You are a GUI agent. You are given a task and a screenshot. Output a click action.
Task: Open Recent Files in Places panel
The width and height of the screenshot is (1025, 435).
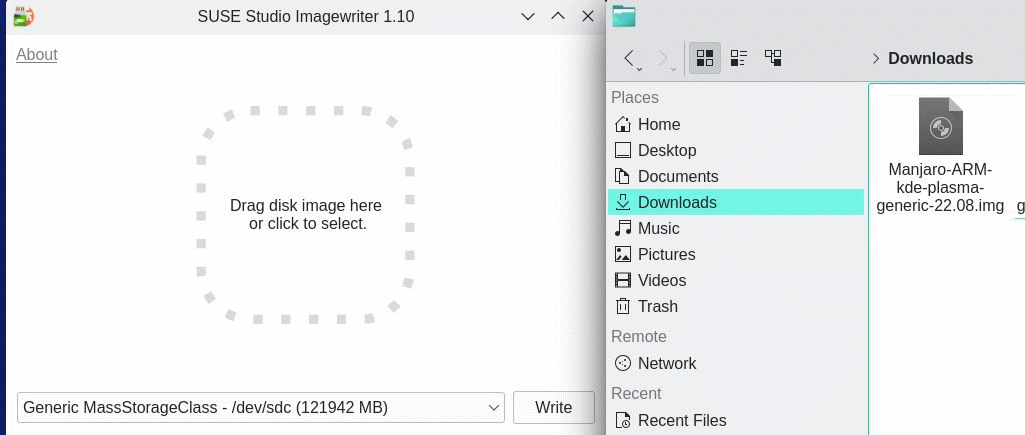(x=735, y=420)
